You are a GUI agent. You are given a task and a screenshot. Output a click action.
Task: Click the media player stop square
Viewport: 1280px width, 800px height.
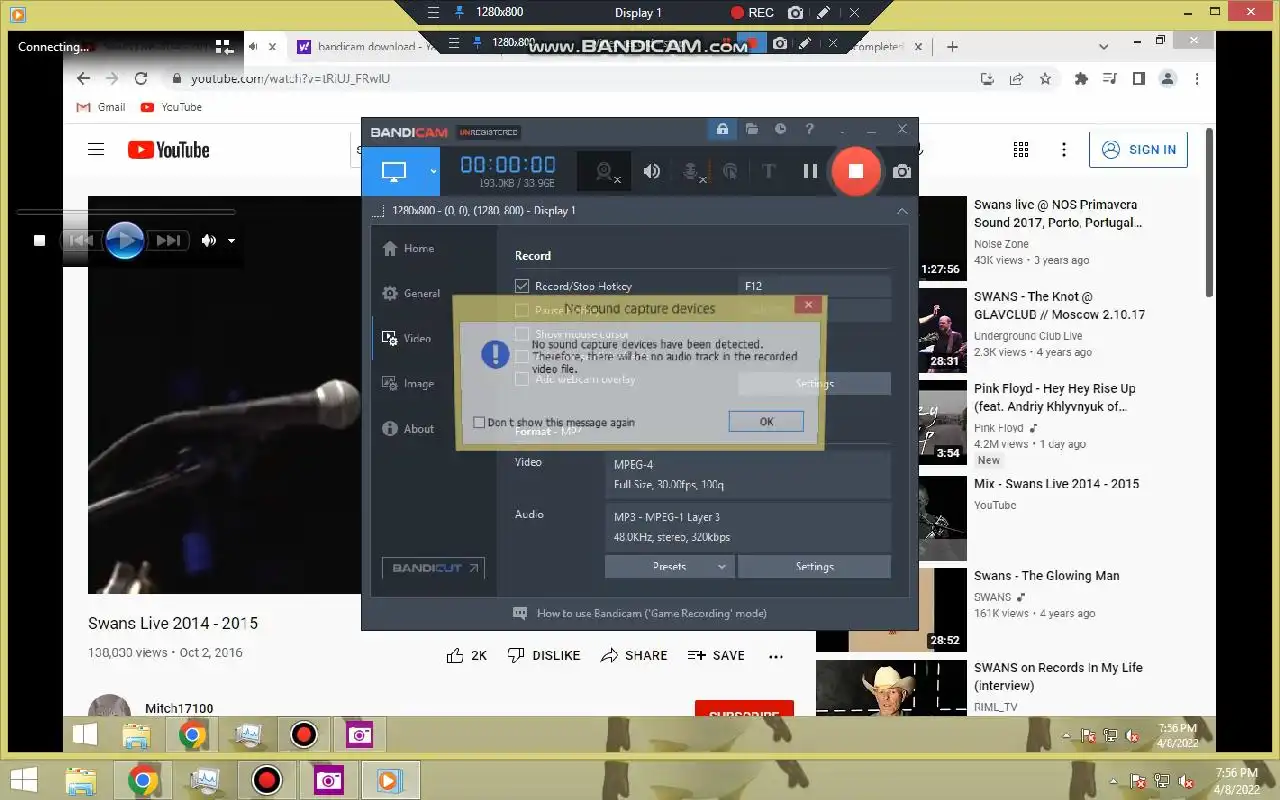pos(39,240)
